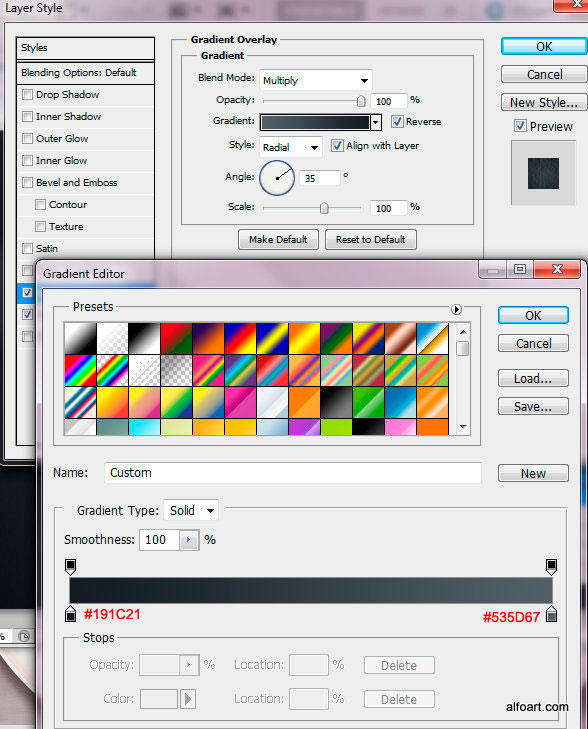Image resolution: width=588 pixels, height=729 pixels.
Task: Choose the red-to-green gradient preset
Action: (177, 338)
